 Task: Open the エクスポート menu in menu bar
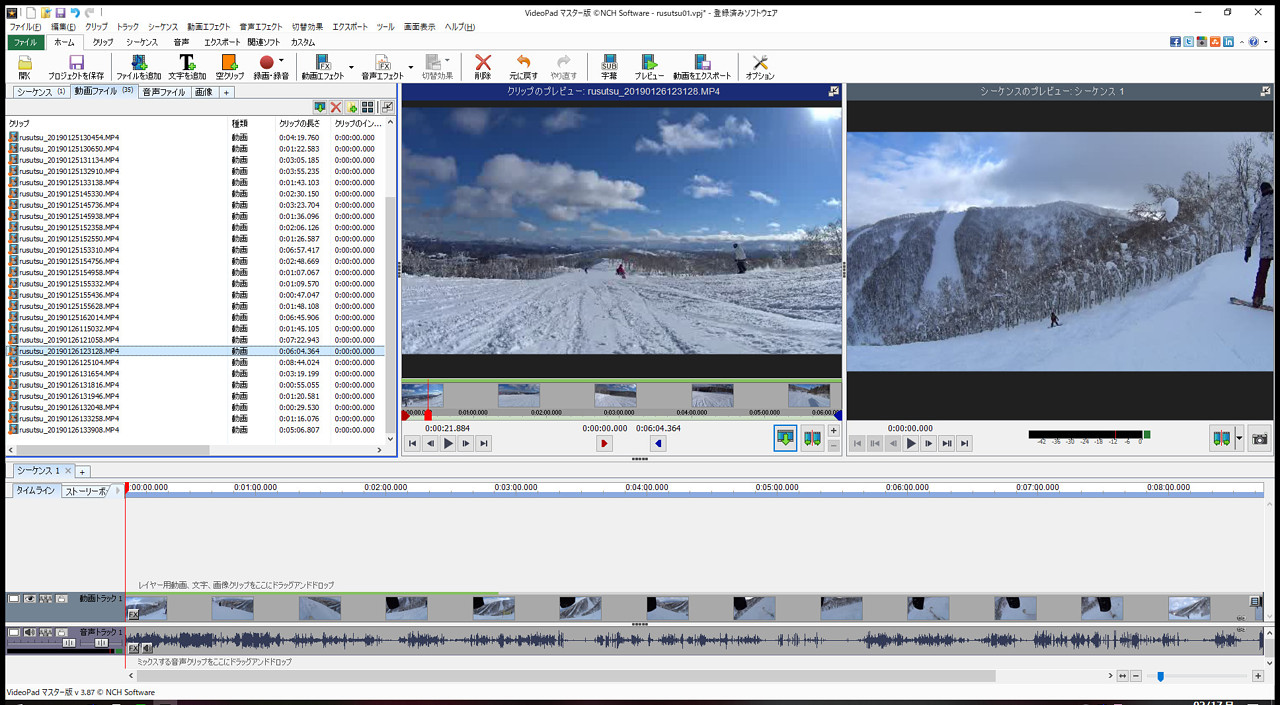[350, 27]
